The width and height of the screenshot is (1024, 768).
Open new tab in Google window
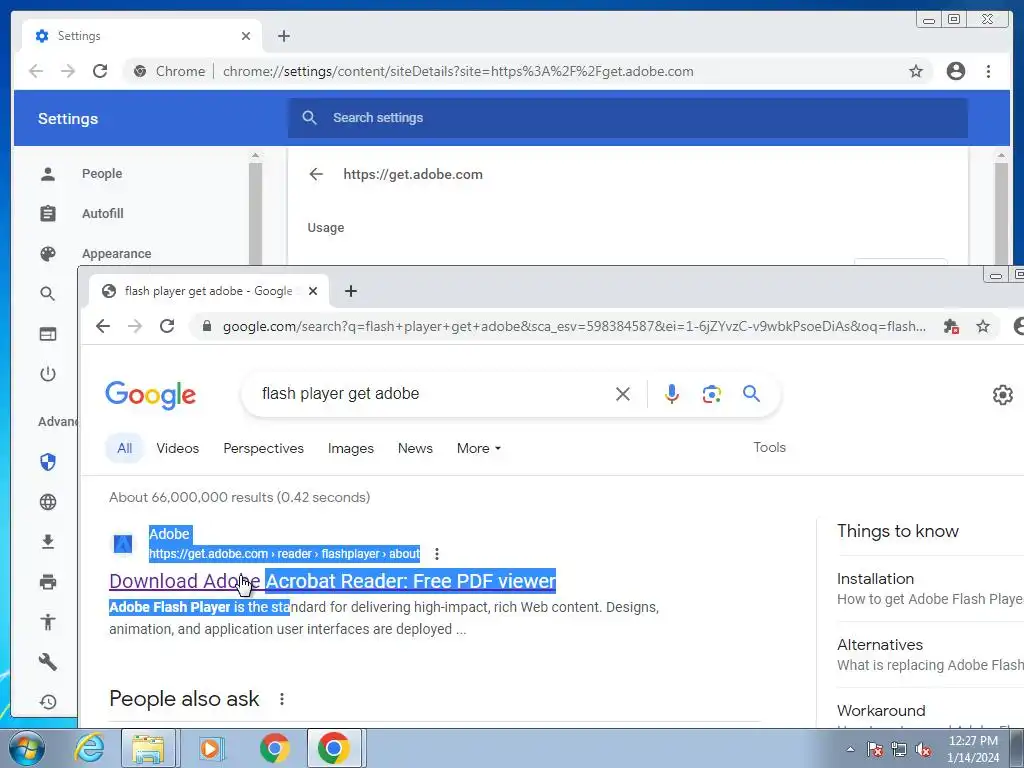pyautogui.click(x=351, y=291)
